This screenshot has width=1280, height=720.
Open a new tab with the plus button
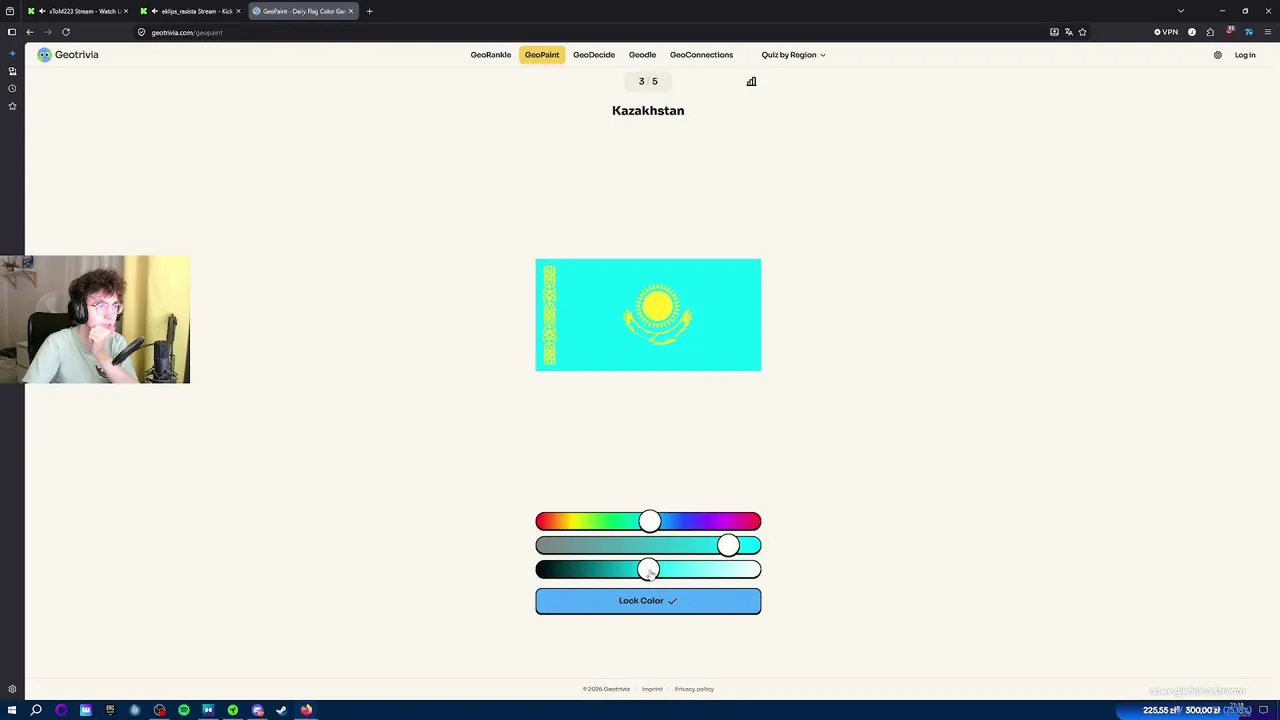[x=369, y=11]
